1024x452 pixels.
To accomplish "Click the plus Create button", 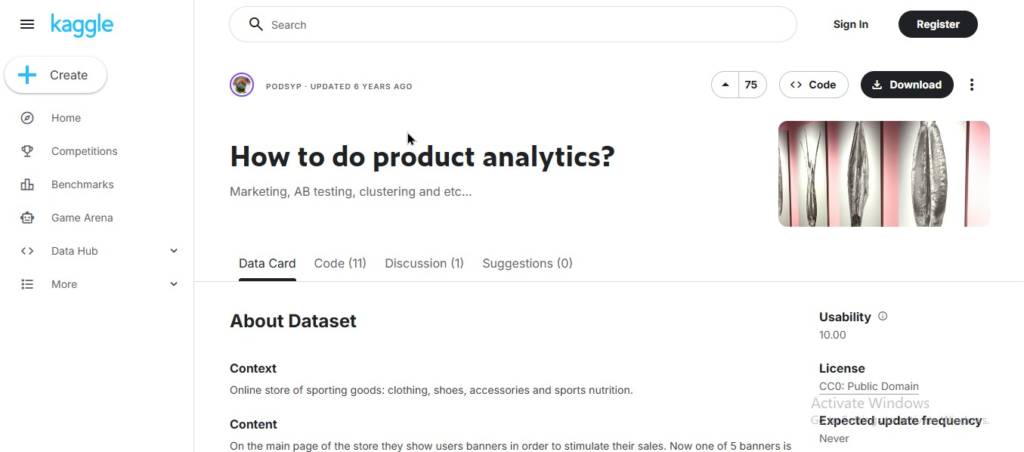I will point(56,75).
